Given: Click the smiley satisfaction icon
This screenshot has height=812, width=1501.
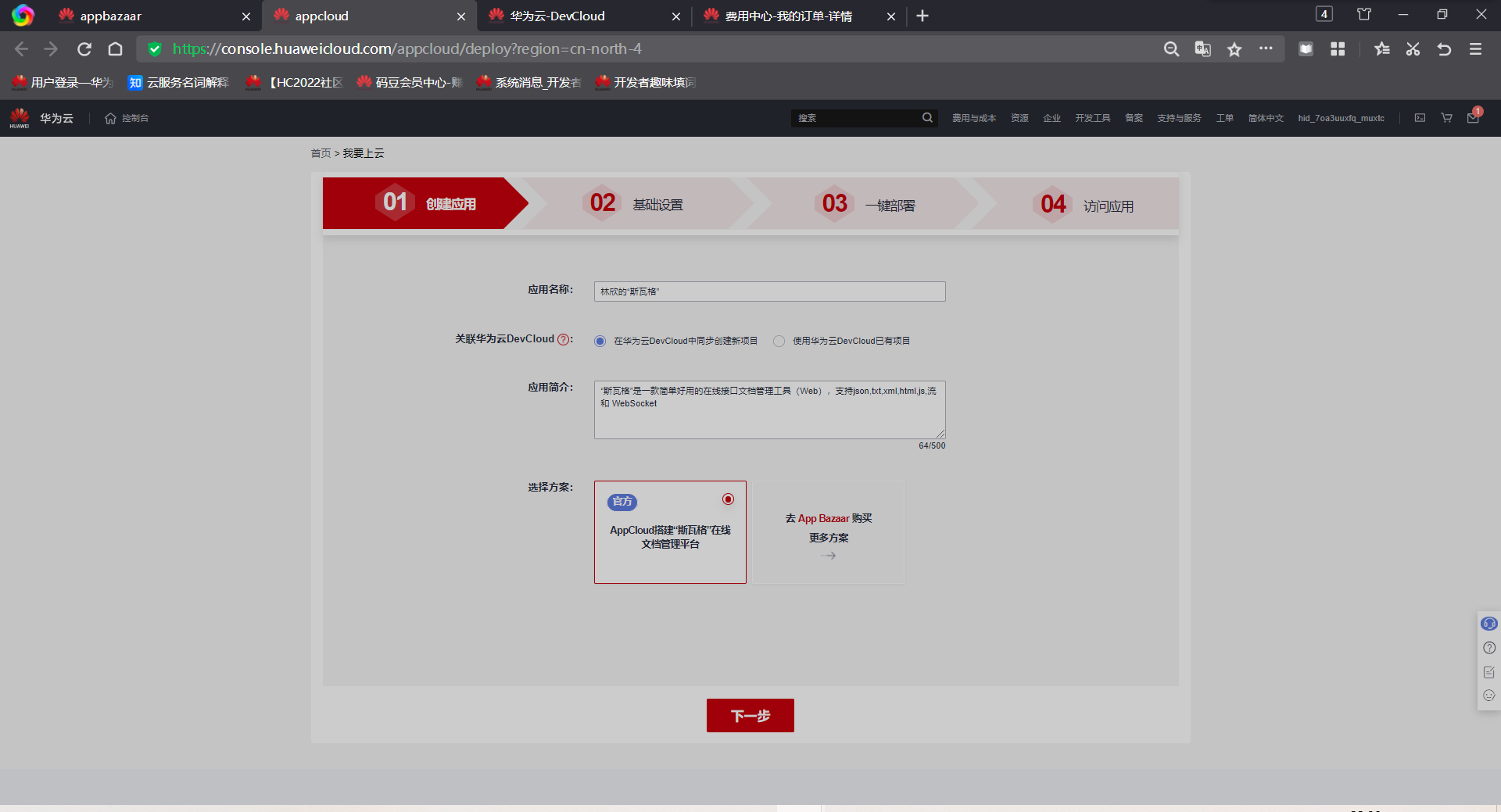Looking at the screenshot, I should (1489, 696).
